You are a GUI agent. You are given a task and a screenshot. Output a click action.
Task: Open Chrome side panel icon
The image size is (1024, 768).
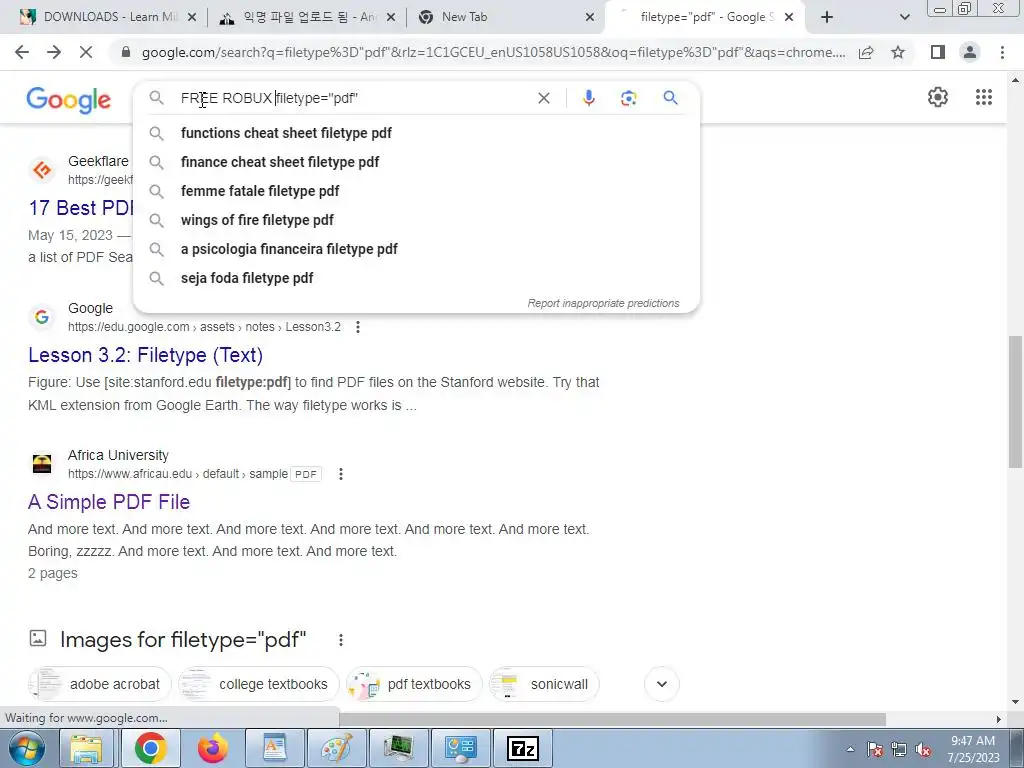coord(938,52)
